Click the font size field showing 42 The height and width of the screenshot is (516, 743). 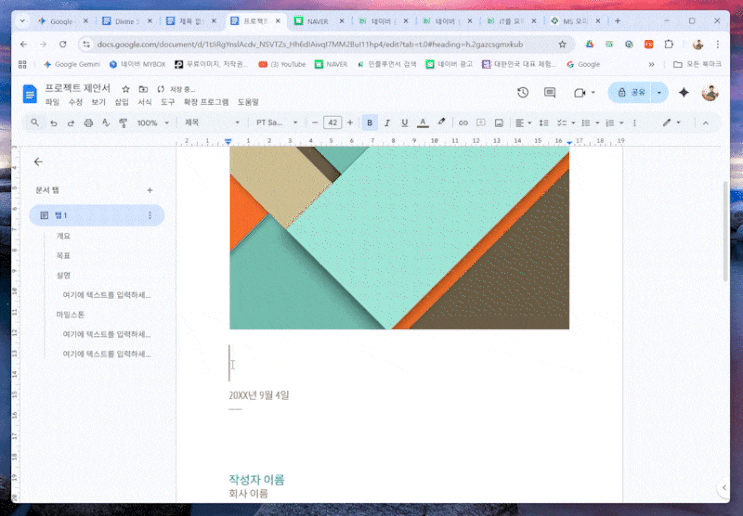pos(333,123)
